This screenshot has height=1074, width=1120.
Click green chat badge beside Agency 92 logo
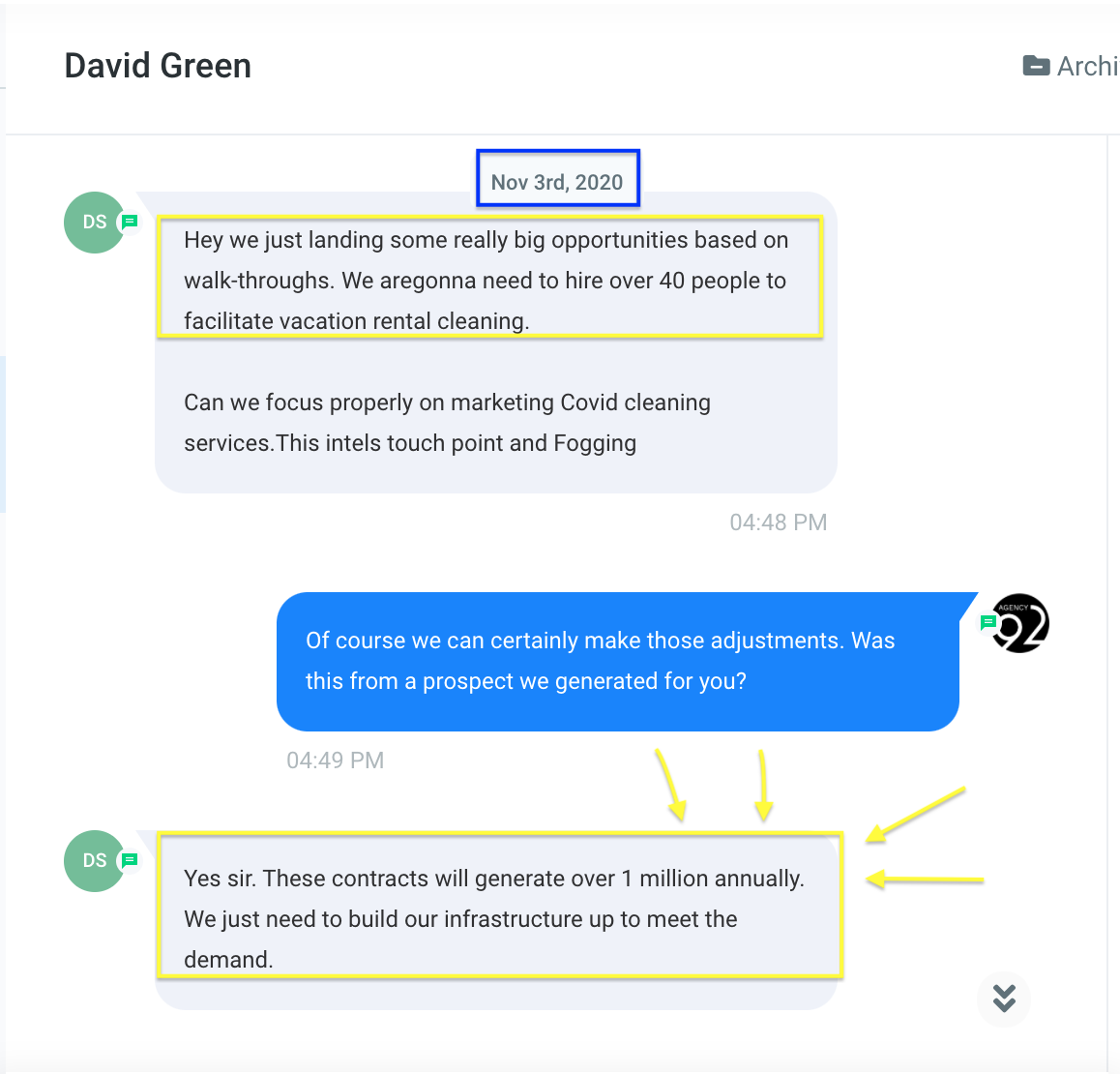987,622
